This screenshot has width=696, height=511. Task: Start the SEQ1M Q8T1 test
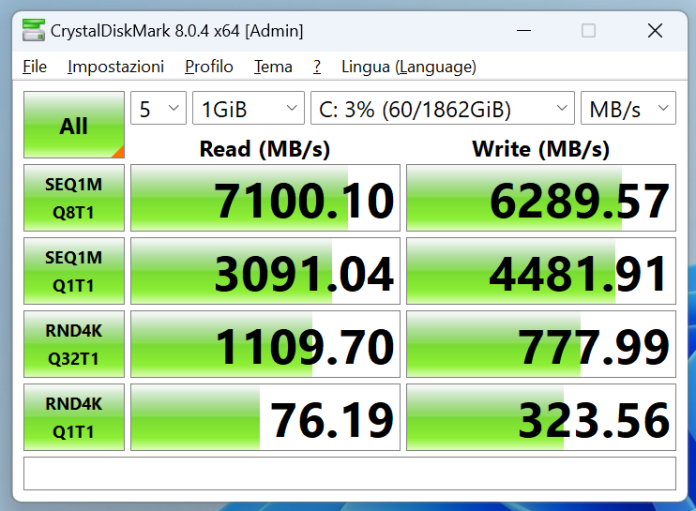click(x=74, y=198)
